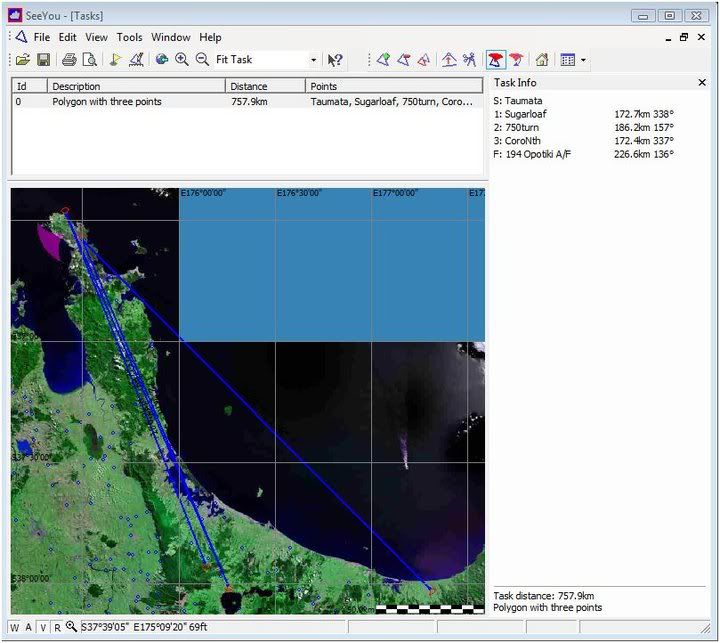Click the Open file folder icon

[x=22, y=60]
